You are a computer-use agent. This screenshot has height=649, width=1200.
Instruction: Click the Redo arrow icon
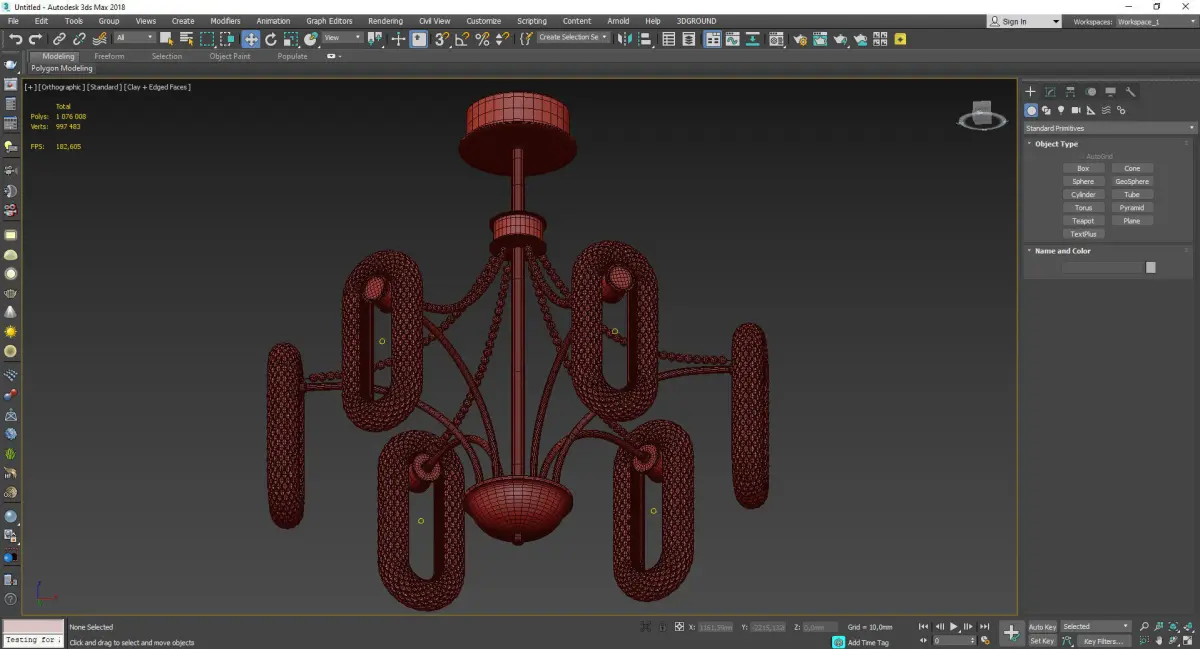35,39
